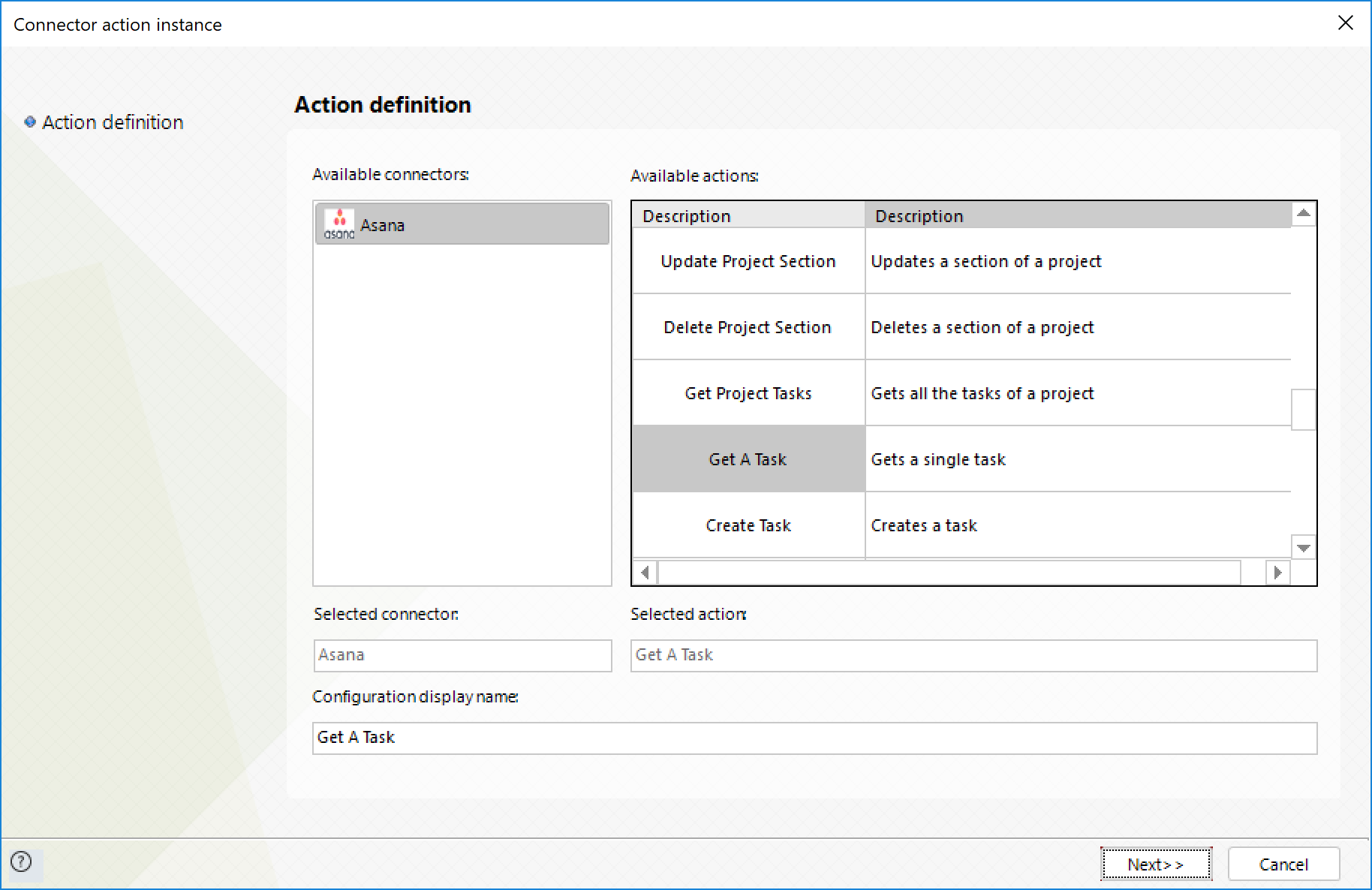This screenshot has width=1372, height=890.
Task: Click 'Gets a single task' description cell
Action: [x=1078, y=459]
